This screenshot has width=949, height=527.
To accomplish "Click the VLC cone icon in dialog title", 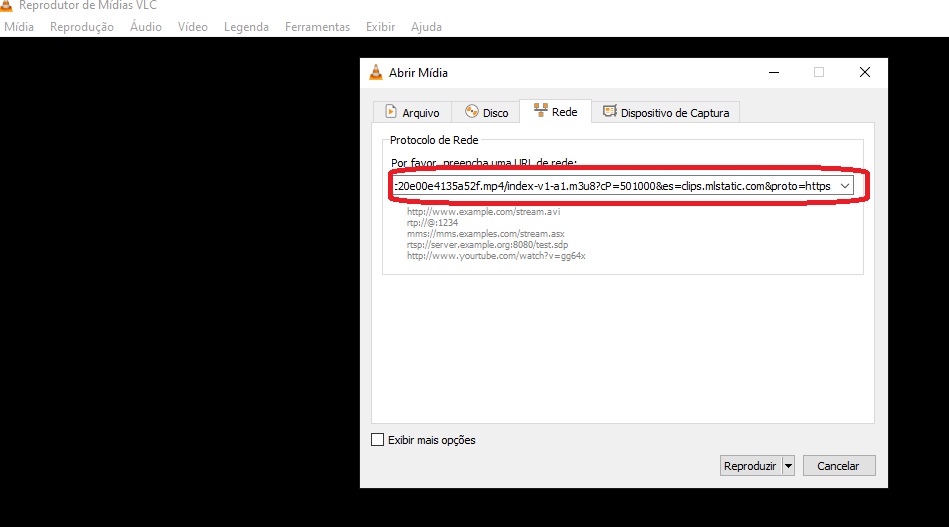I will point(376,72).
